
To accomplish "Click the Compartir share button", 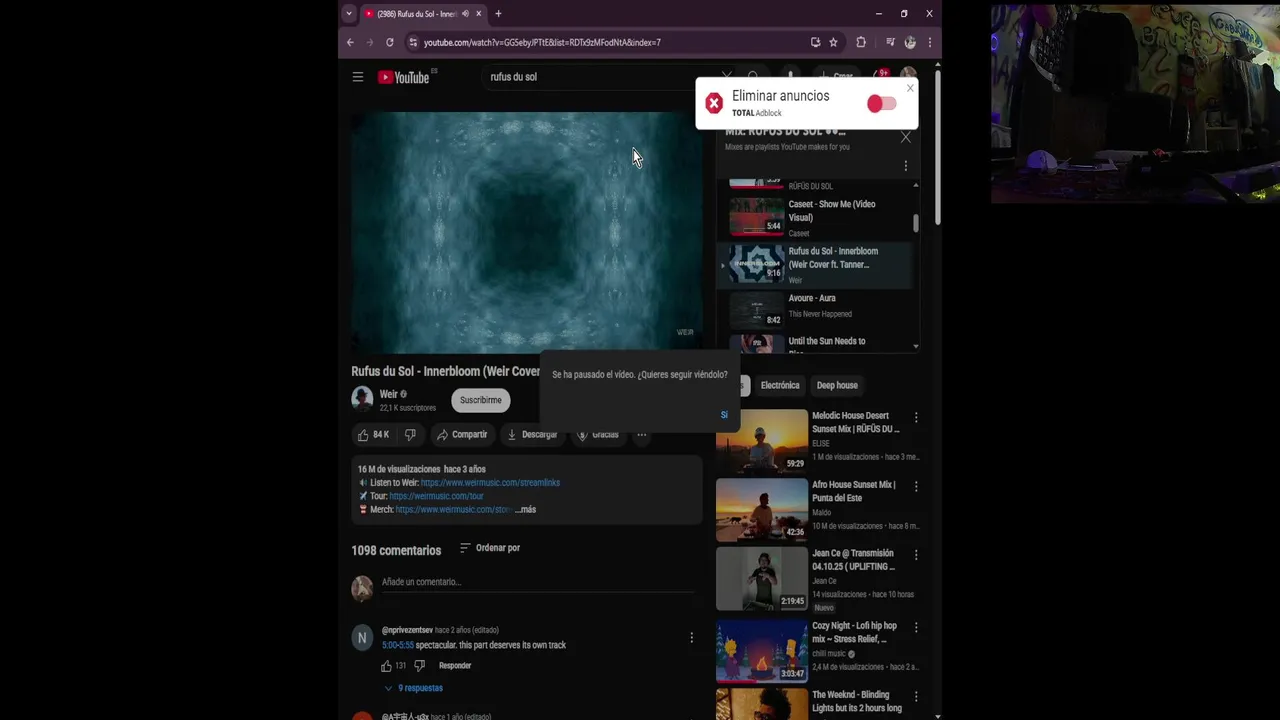I will pyautogui.click(x=462, y=435).
